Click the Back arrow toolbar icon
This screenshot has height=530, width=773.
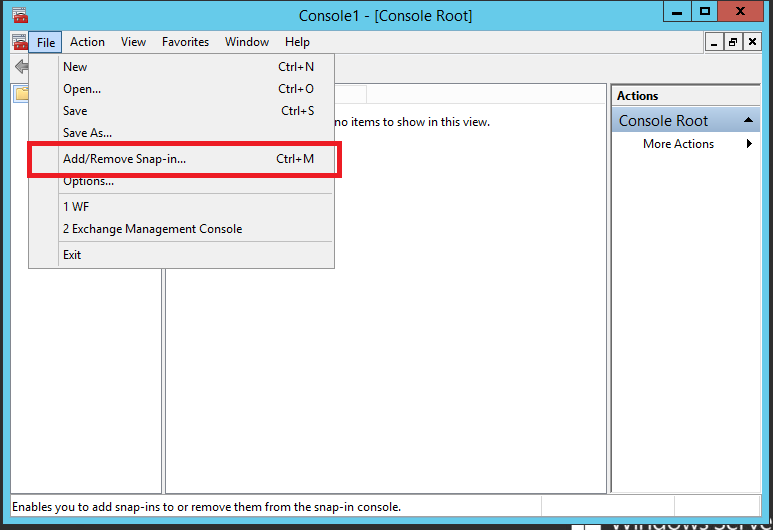(x=20, y=67)
